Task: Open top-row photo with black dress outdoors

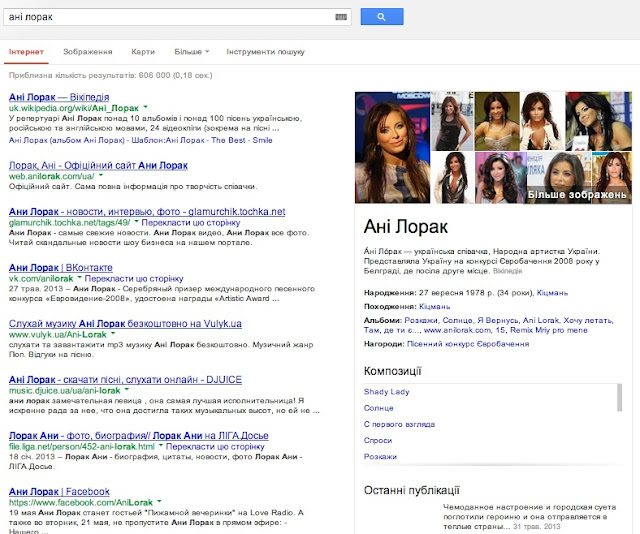Action: click(x=452, y=121)
